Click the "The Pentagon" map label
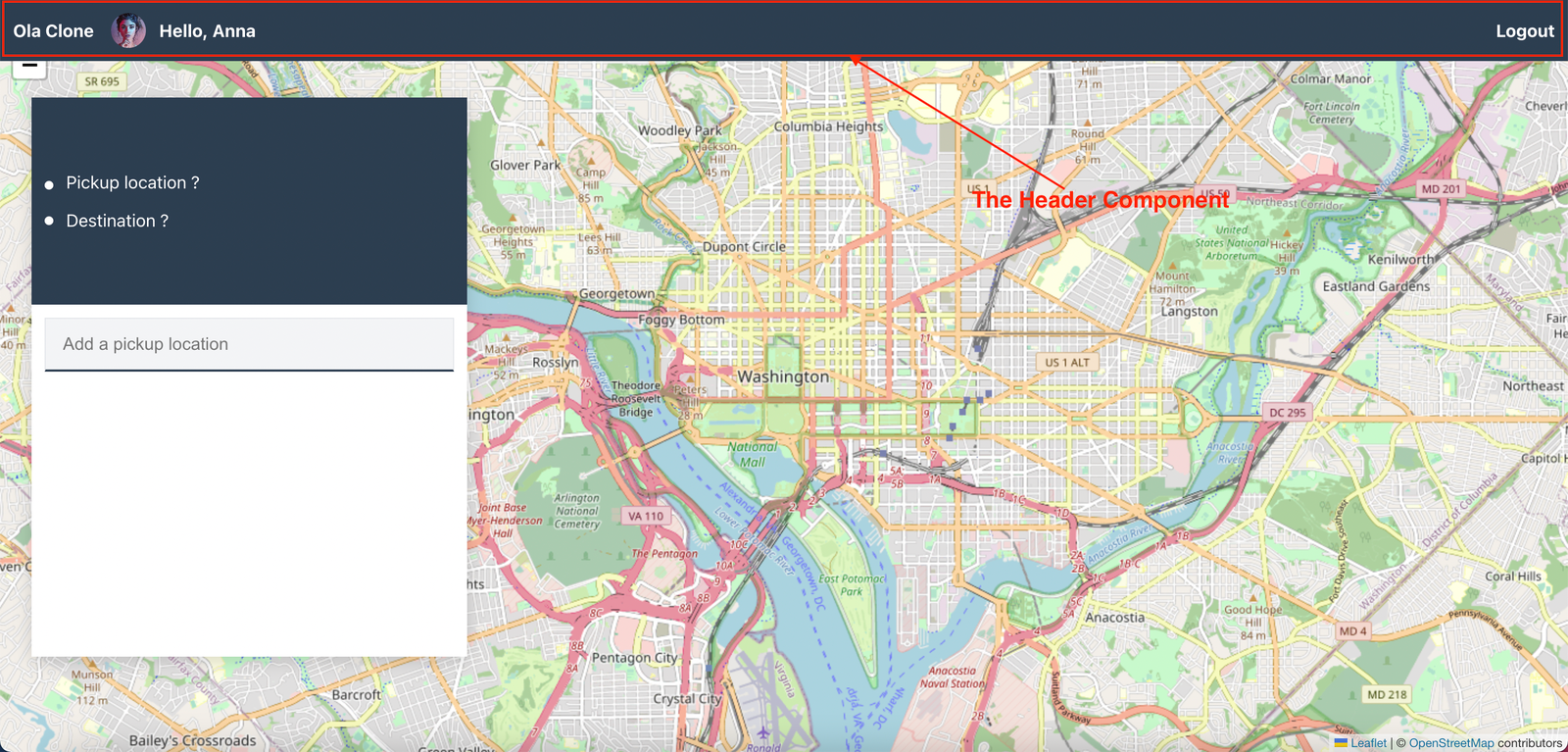The width and height of the screenshot is (1568, 752). coord(664,554)
